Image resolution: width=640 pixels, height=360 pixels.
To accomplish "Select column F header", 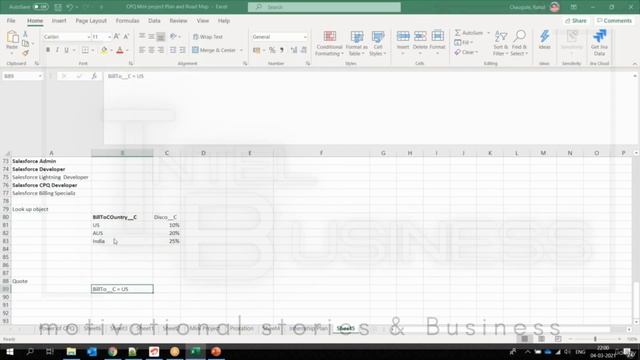I will [x=321, y=153].
